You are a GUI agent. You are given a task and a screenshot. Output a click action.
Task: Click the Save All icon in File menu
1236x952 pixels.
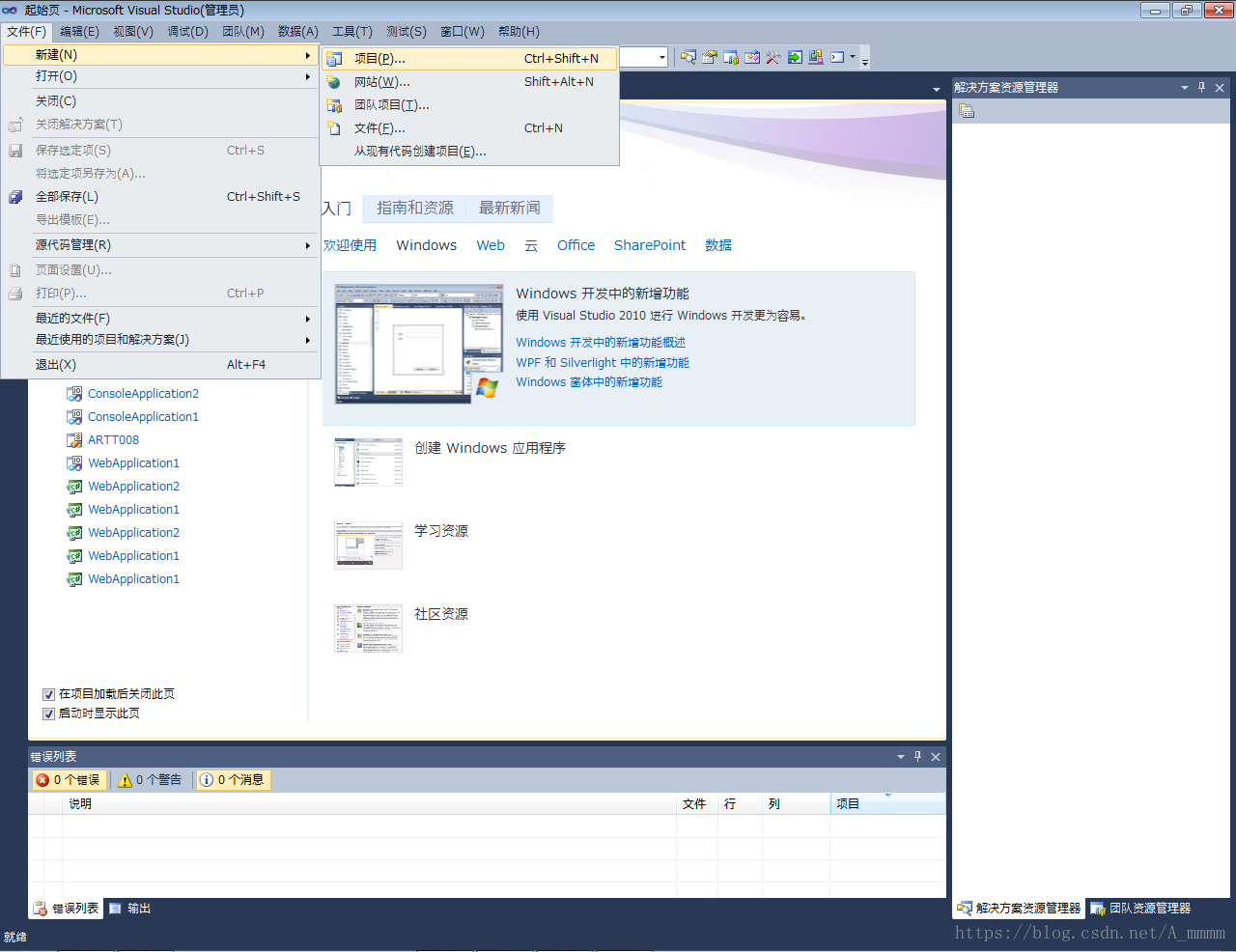point(15,197)
